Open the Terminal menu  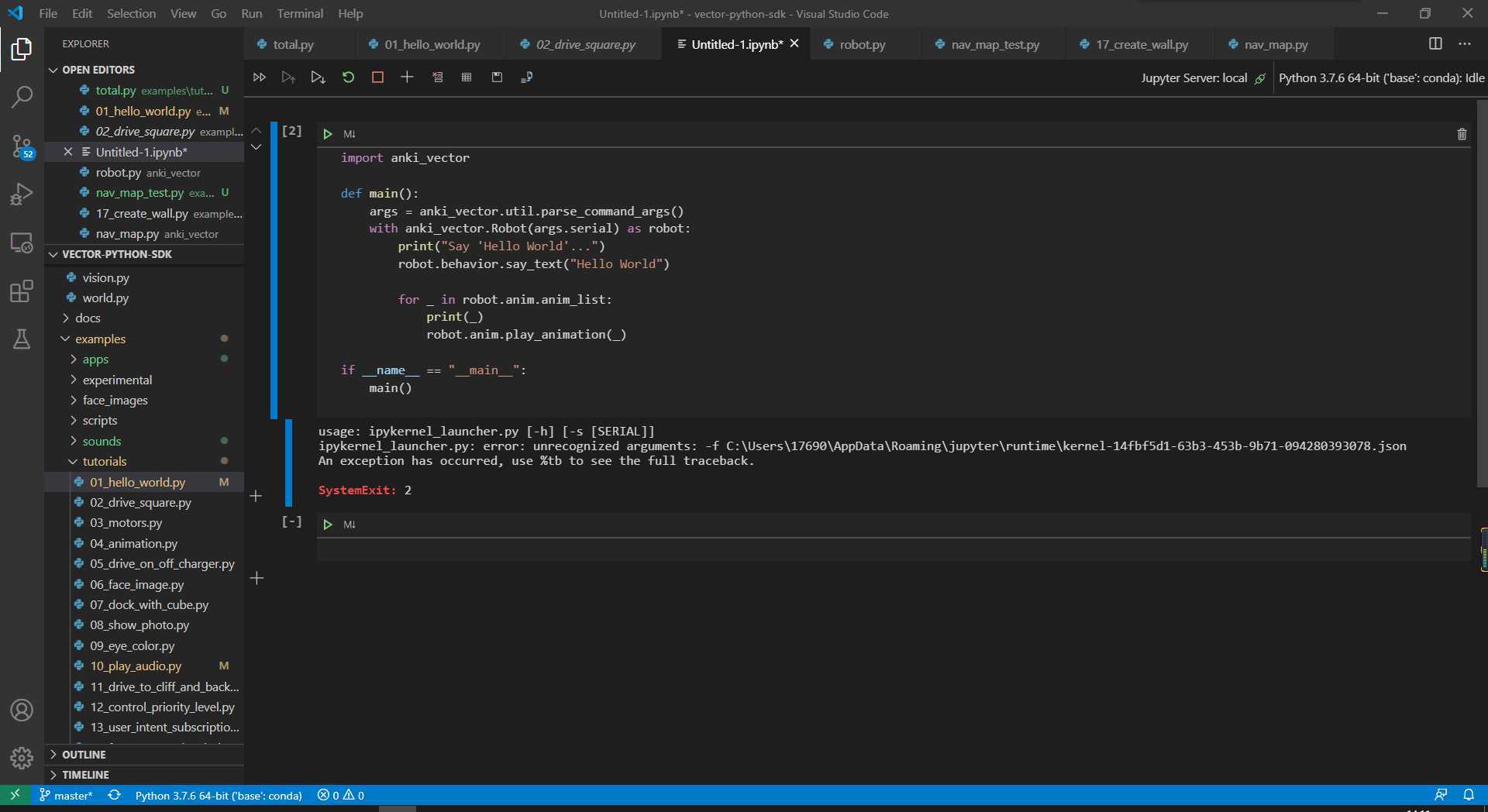click(x=300, y=13)
